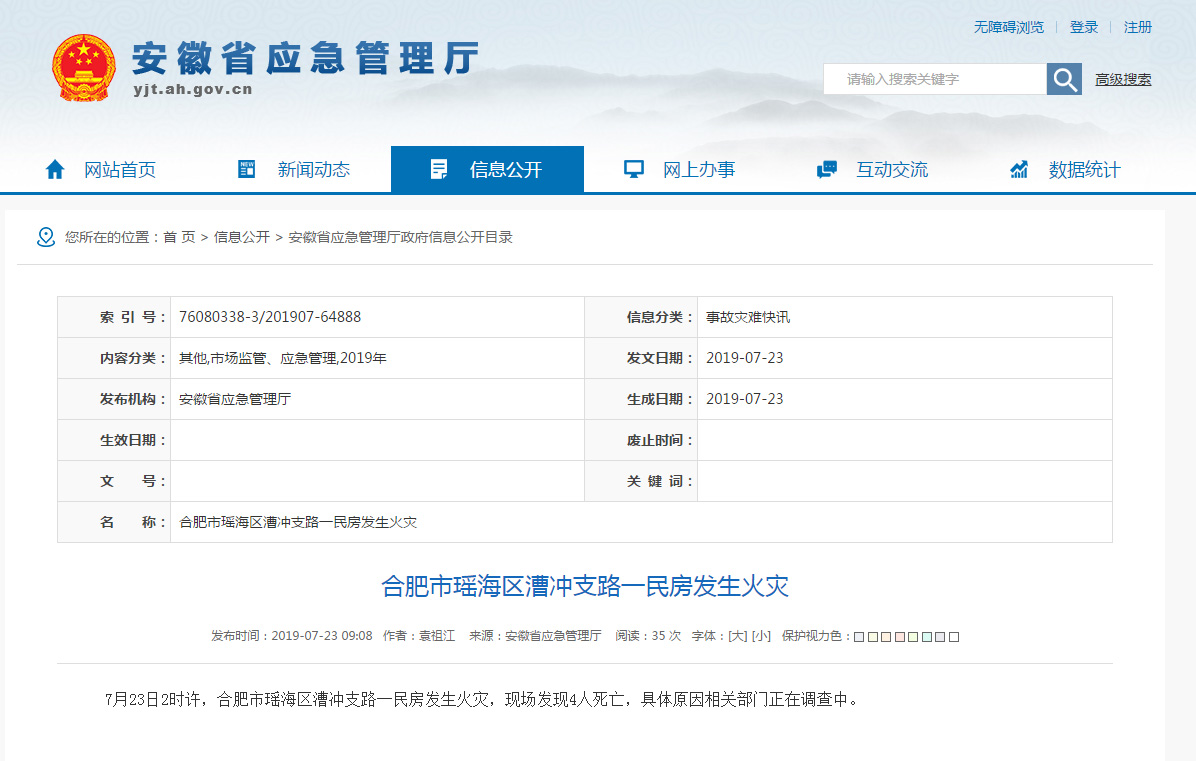The image size is (1196, 761).
Task: Click the 安徽省应急管理厅 header title
Action: click(305, 58)
